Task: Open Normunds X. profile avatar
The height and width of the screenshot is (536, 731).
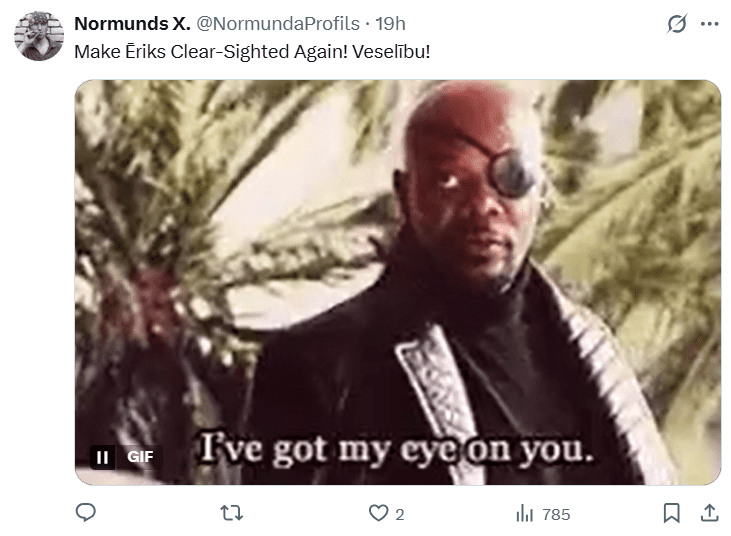Action: click(x=39, y=36)
